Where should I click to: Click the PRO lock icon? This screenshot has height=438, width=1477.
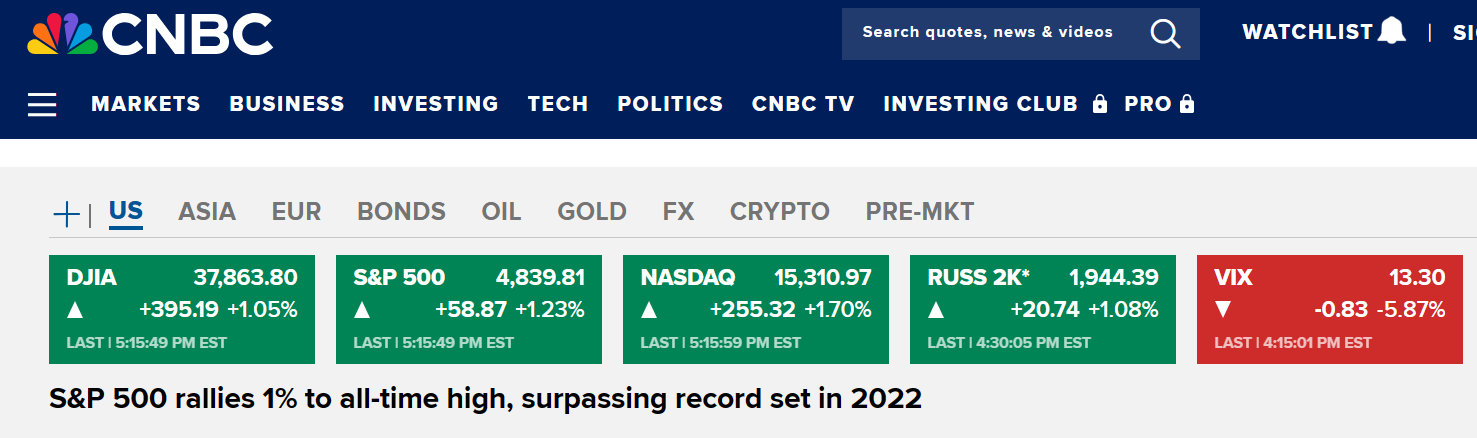pos(1187,104)
